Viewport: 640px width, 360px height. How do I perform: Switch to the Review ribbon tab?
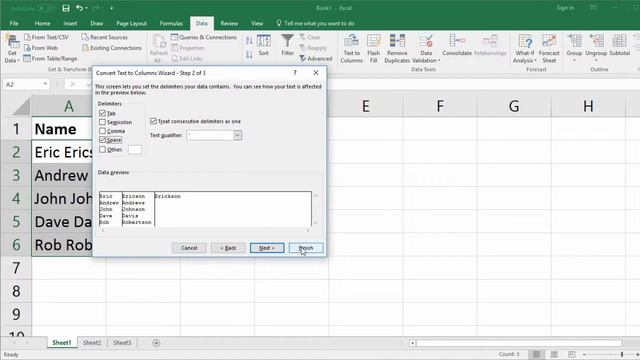[229, 23]
